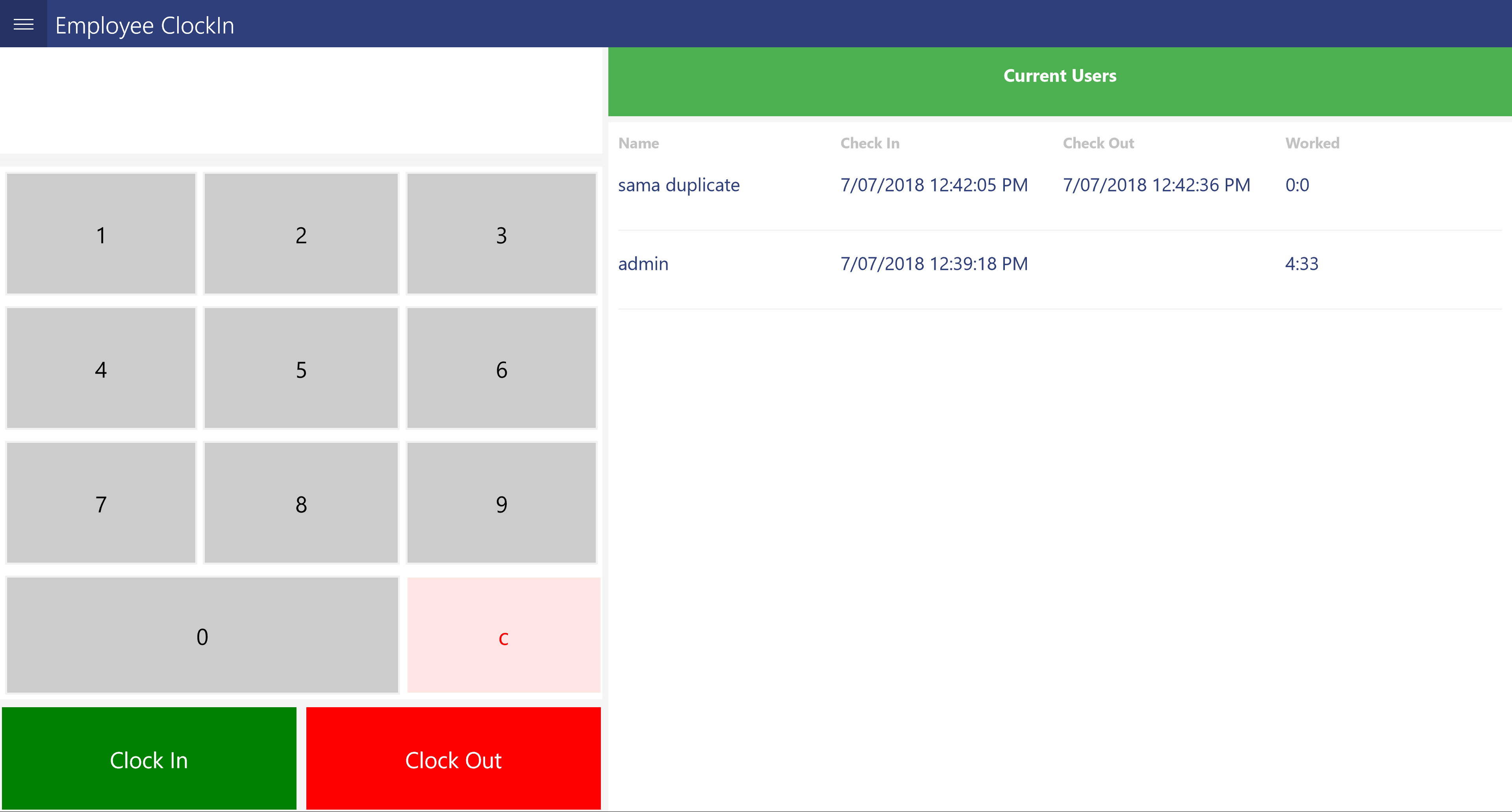Select the admin user row
Viewport: 1512px width, 812px height.
(1060, 269)
